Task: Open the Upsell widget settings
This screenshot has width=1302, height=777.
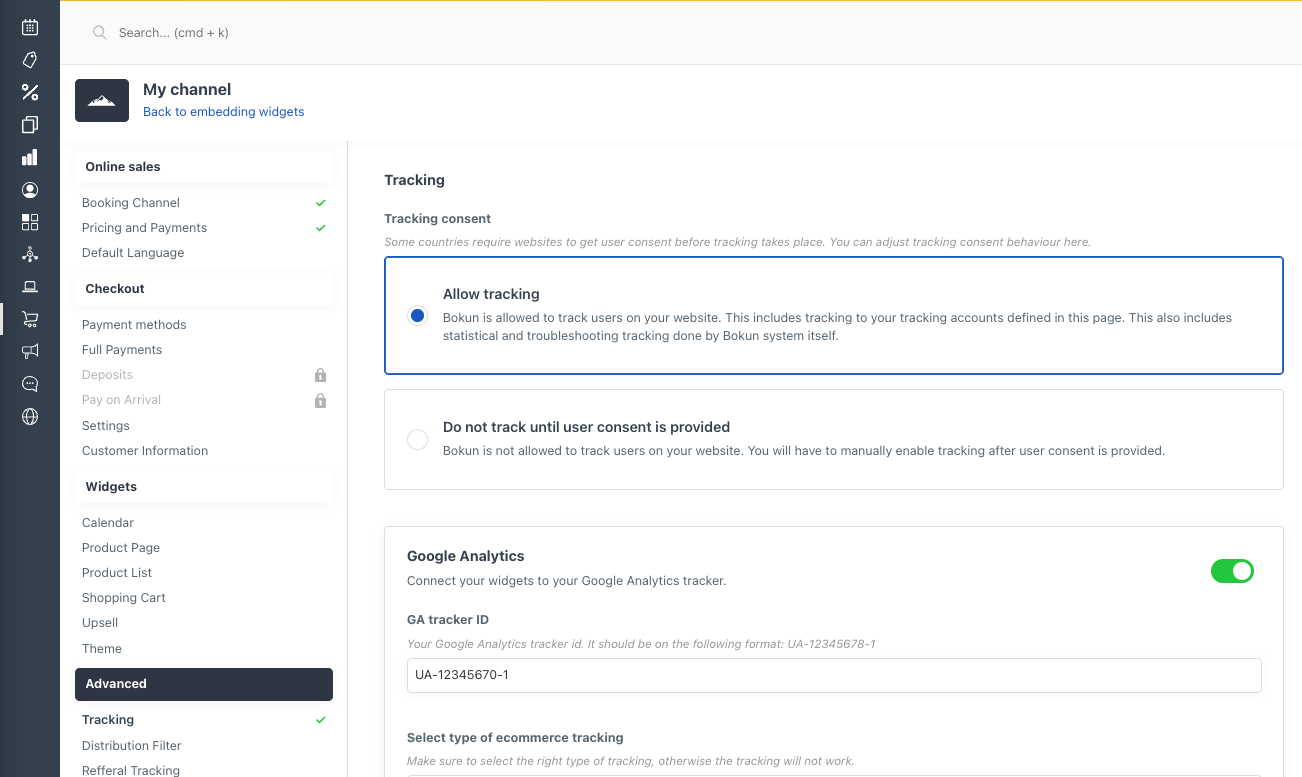Action: coord(100,623)
